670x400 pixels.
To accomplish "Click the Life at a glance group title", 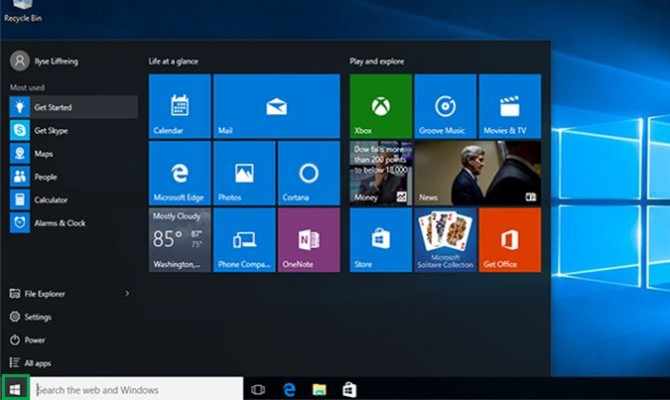I will pos(173,61).
